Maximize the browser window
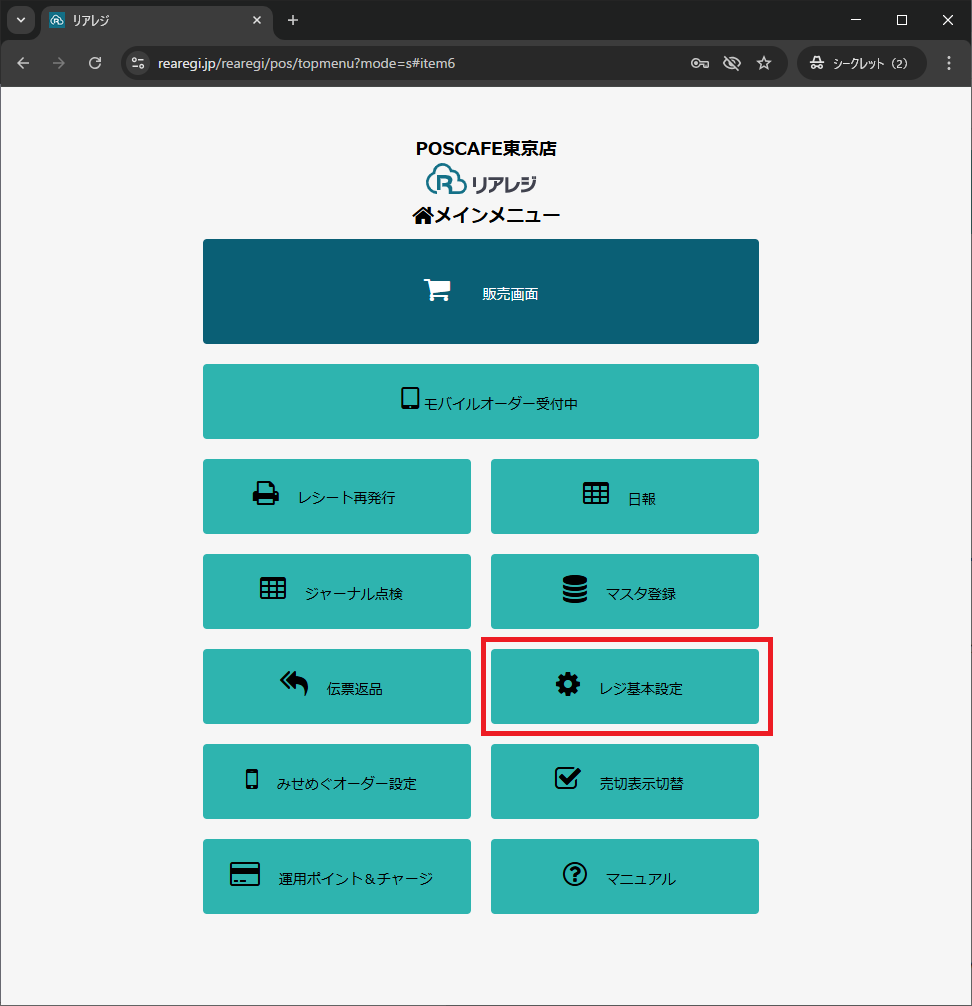The height and width of the screenshot is (1006, 972). pyautogui.click(x=901, y=20)
